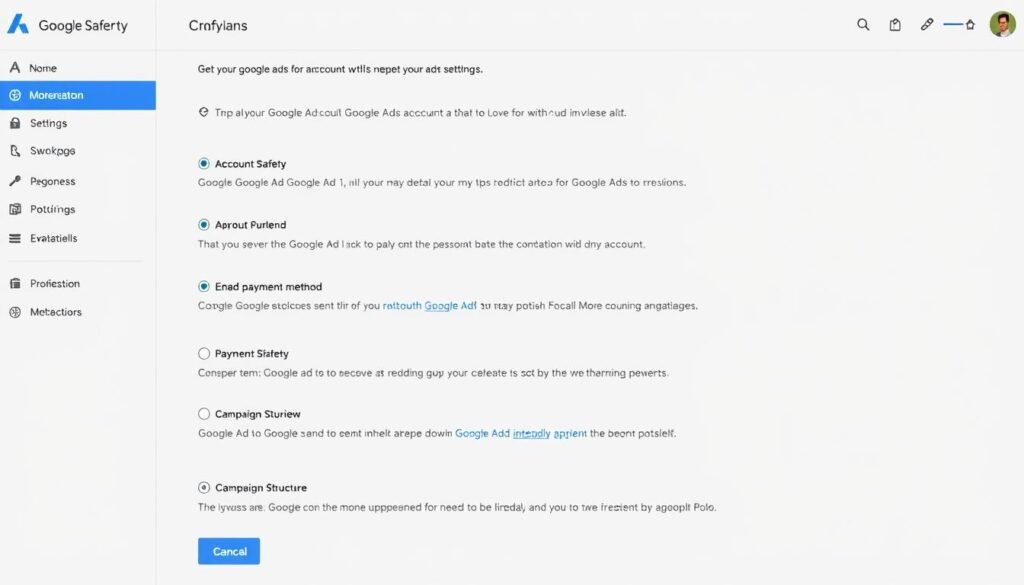Click the clipboard icon near the top right
The image size is (1024, 585).
click(x=894, y=24)
